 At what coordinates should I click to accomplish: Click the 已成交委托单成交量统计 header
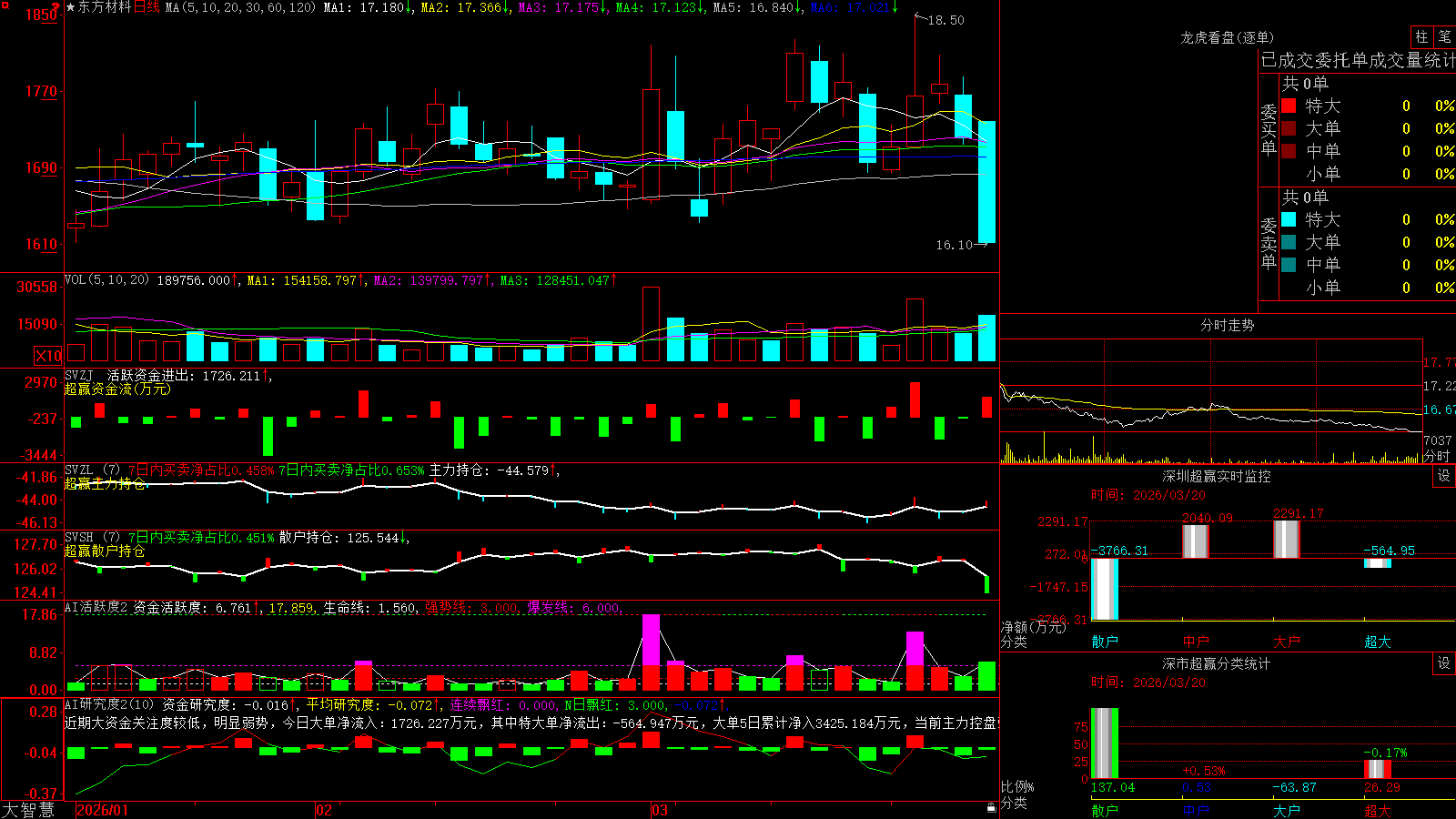point(1357,60)
